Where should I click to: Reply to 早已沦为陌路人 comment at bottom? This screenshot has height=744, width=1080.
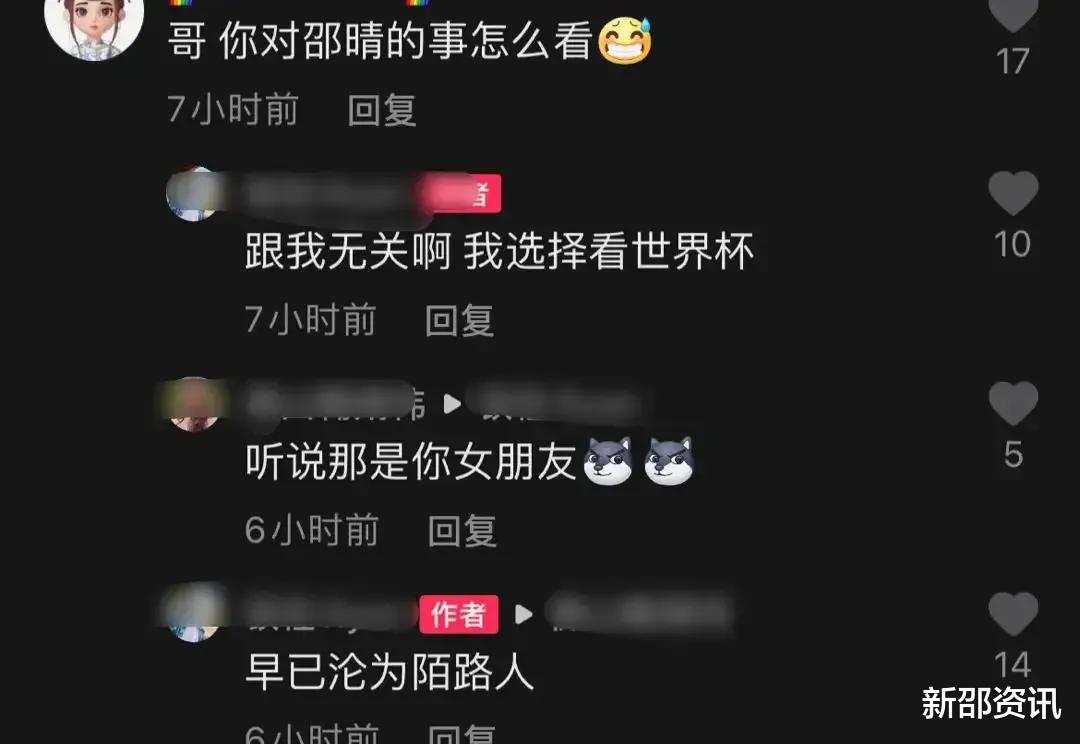(462, 734)
